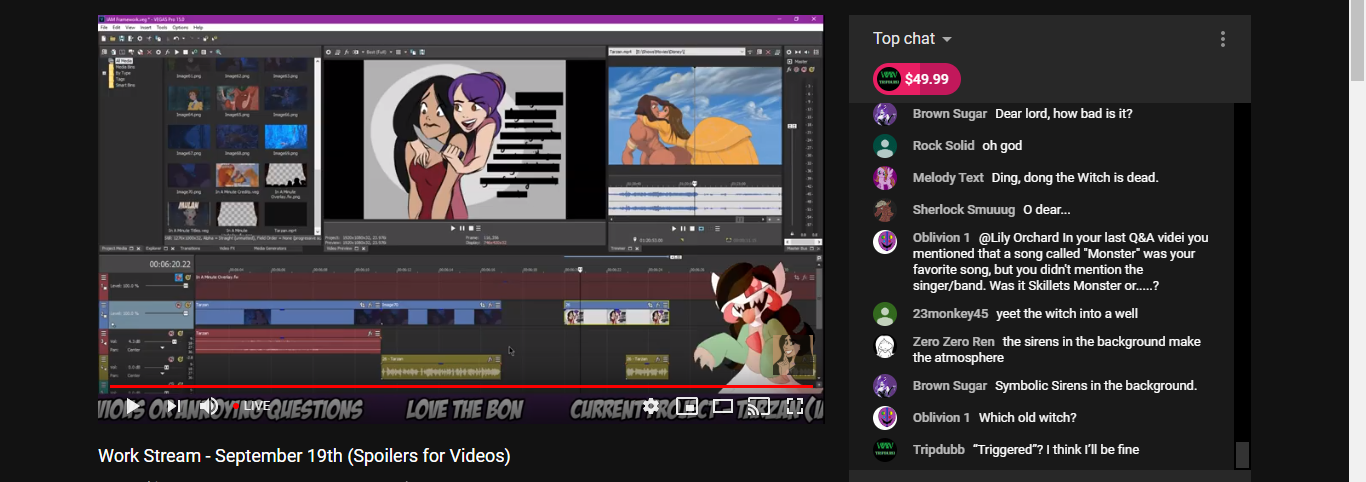The image size is (1366, 482).
Task: Click 23monkey45's avatar
Action: (x=885, y=314)
